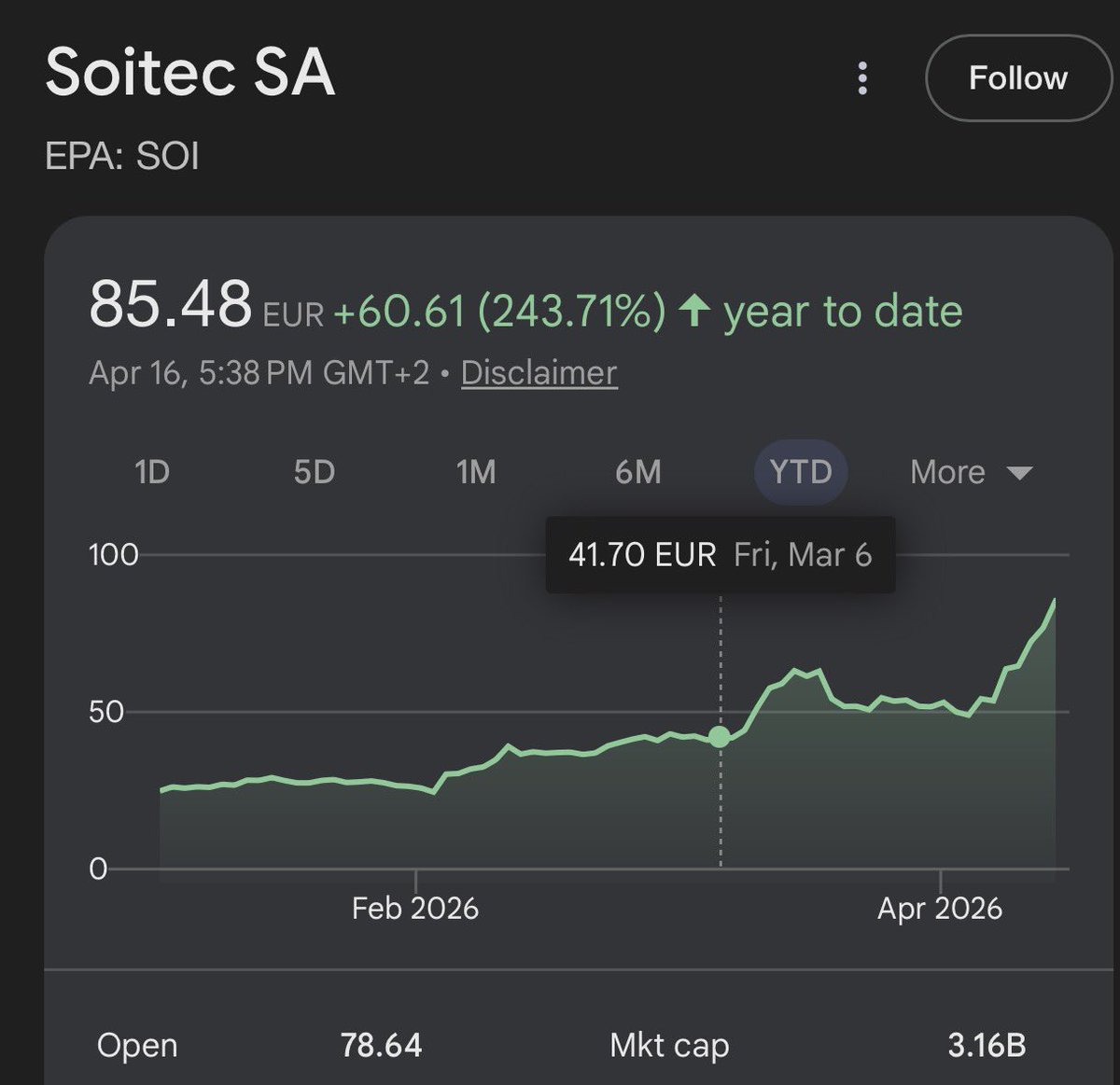The width and height of the screenshot is (1120, 1085).
Task: Click the Open value 78.64
Action: coord(381,1045)
